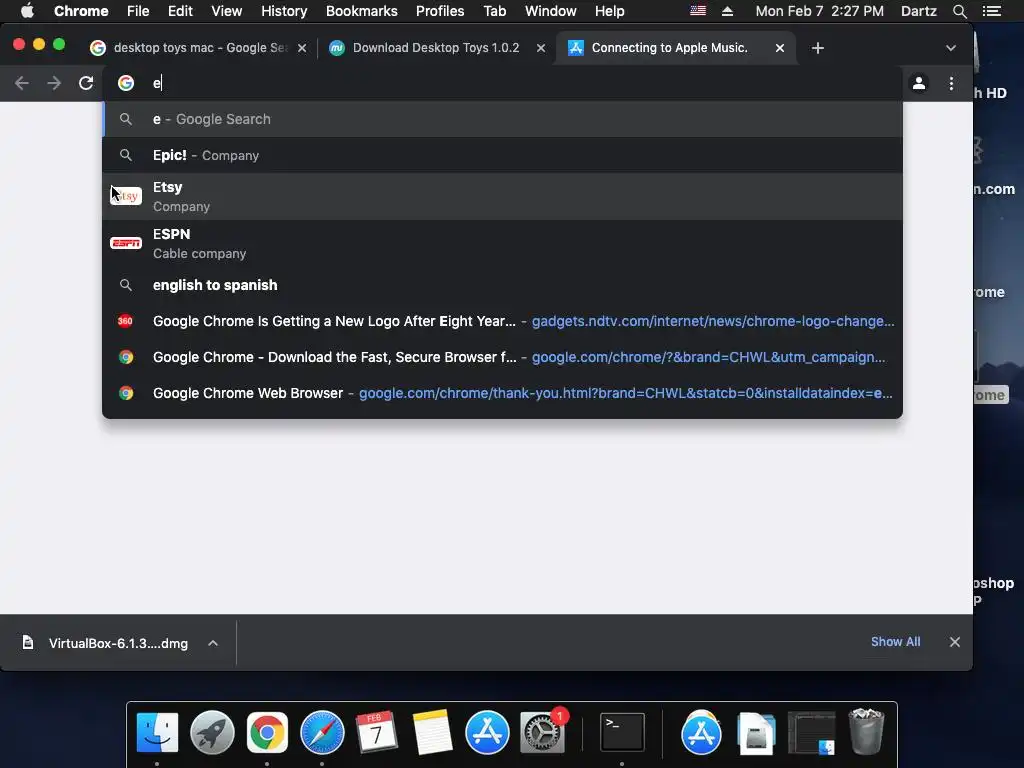Viewport: 1024px width, 768px height.
Task: Select the Etsy Company suggestion
Action: click(x=502, y=197)
